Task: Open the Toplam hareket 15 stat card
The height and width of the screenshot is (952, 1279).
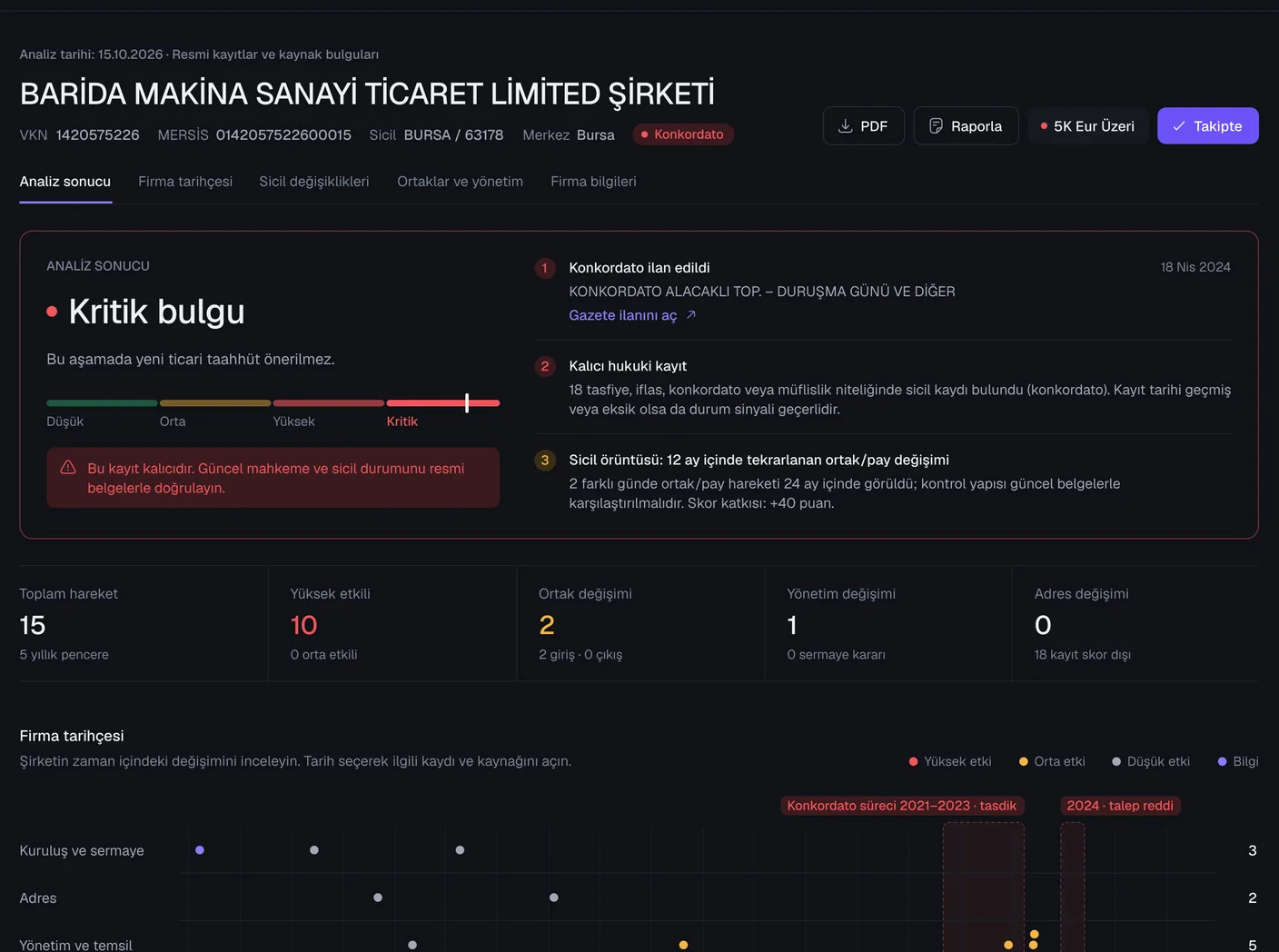Action: tap(144, 624)
